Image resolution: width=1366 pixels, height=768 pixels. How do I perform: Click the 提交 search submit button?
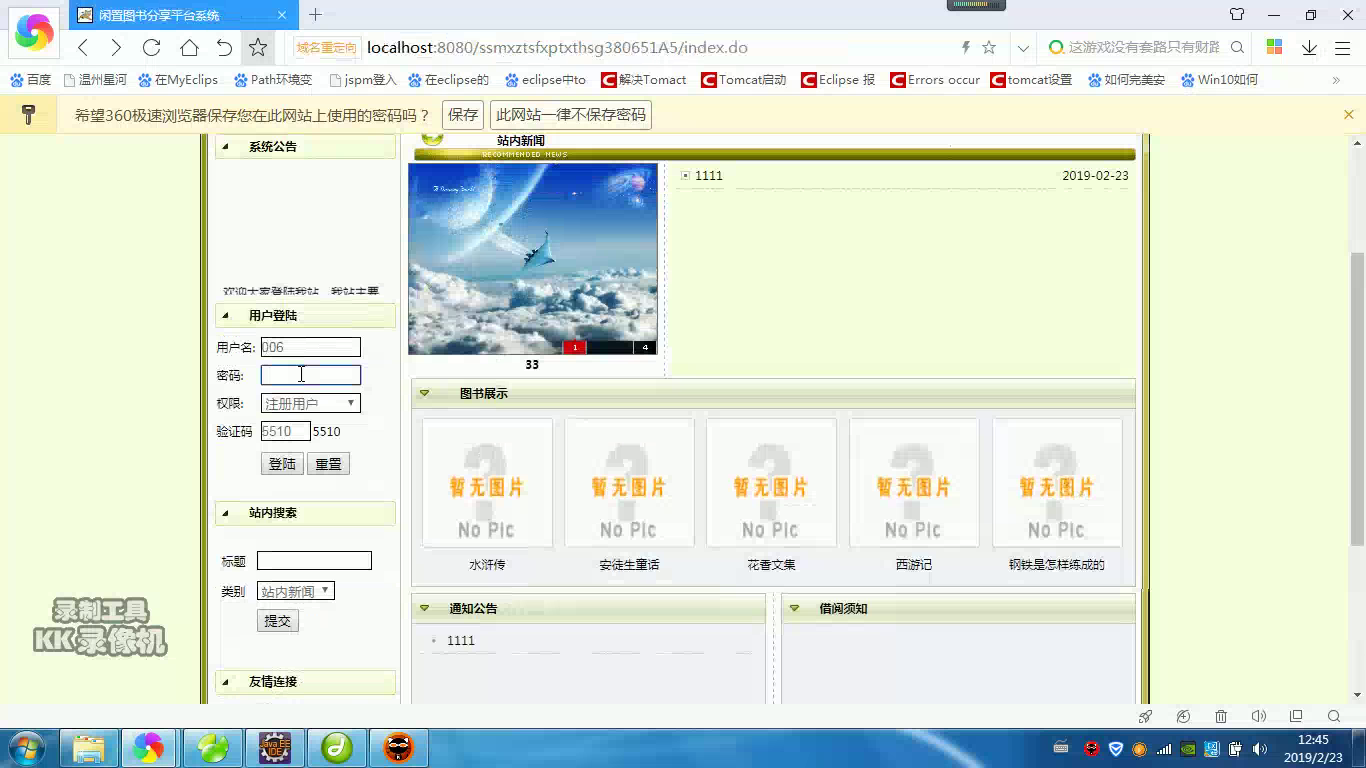point(277,621)
